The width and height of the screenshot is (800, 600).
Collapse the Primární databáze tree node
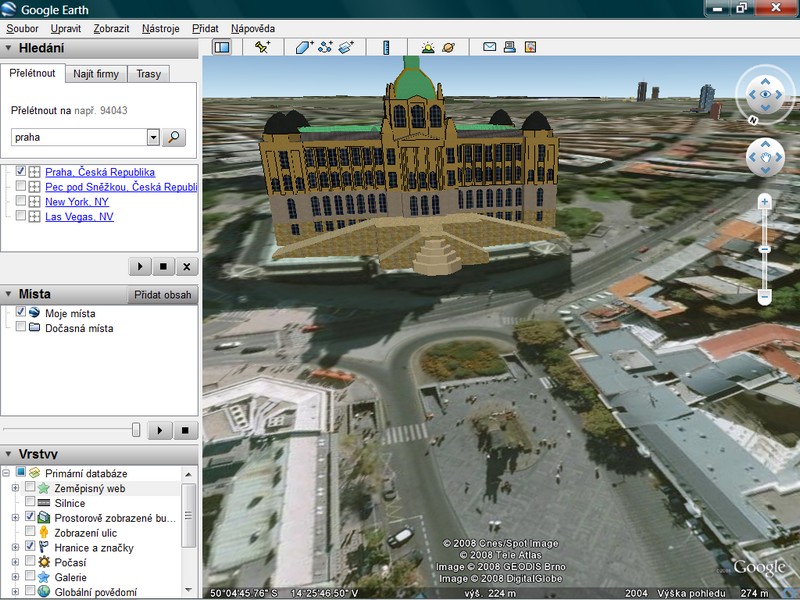tap(6, 473)
